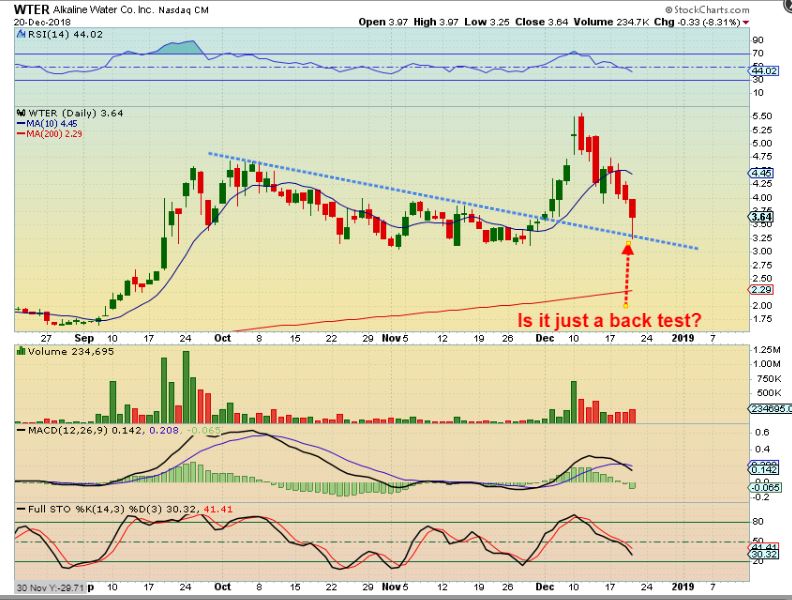This screenshot has width=792, height=600.
Task: Click the MA(200) 2.29 legend entry
Action: point(50,134)
